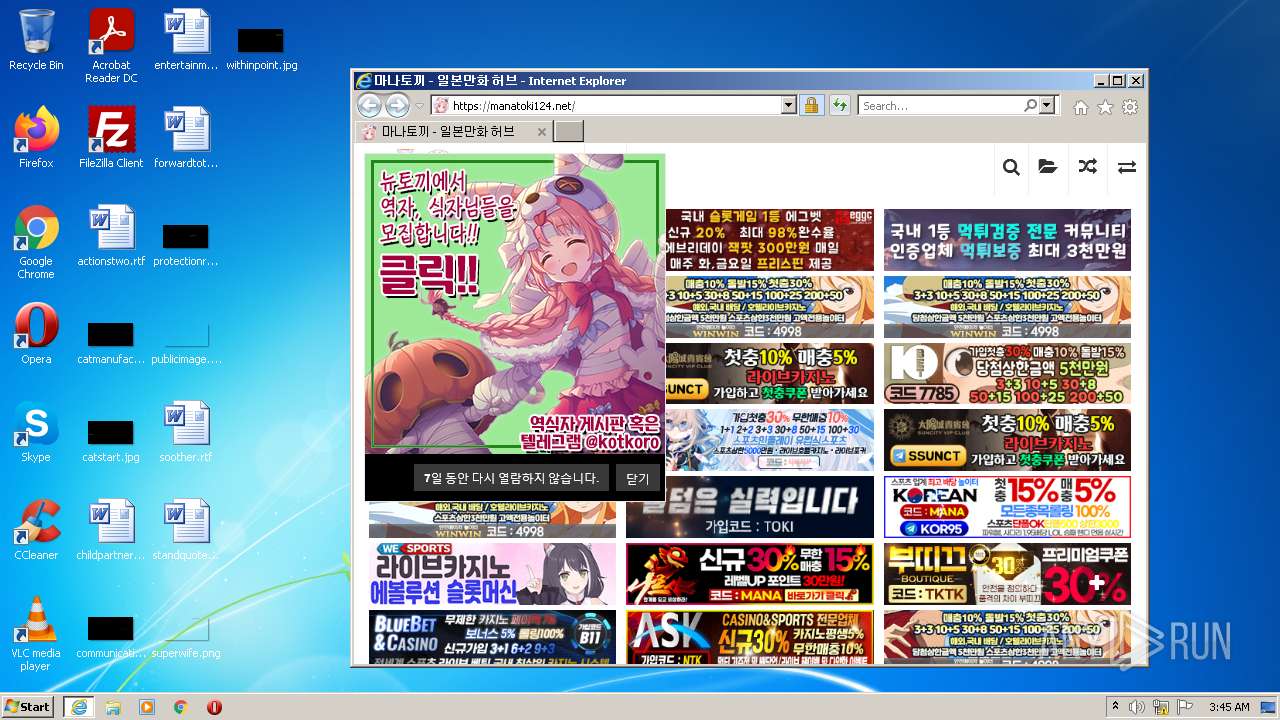The height and width of the screenshot is (720, 1280).
Task: Open the KOREAN 코드 MANA banner
Action: coord(1007,507)
